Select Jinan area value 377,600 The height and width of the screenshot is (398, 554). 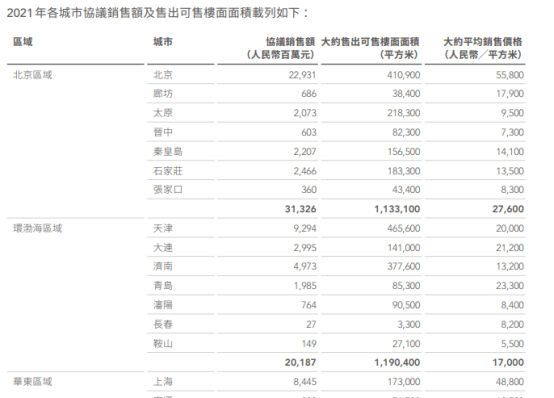pos(403,267)
